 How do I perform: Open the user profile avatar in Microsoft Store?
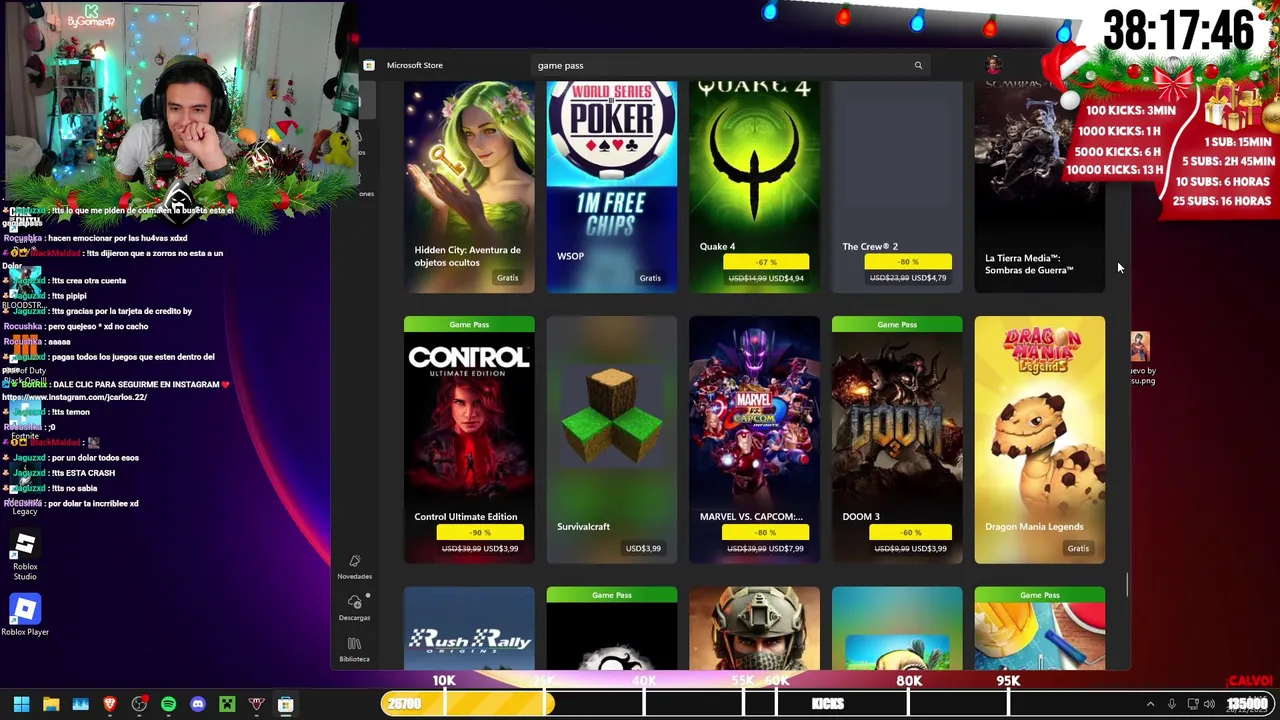[993, 65]
